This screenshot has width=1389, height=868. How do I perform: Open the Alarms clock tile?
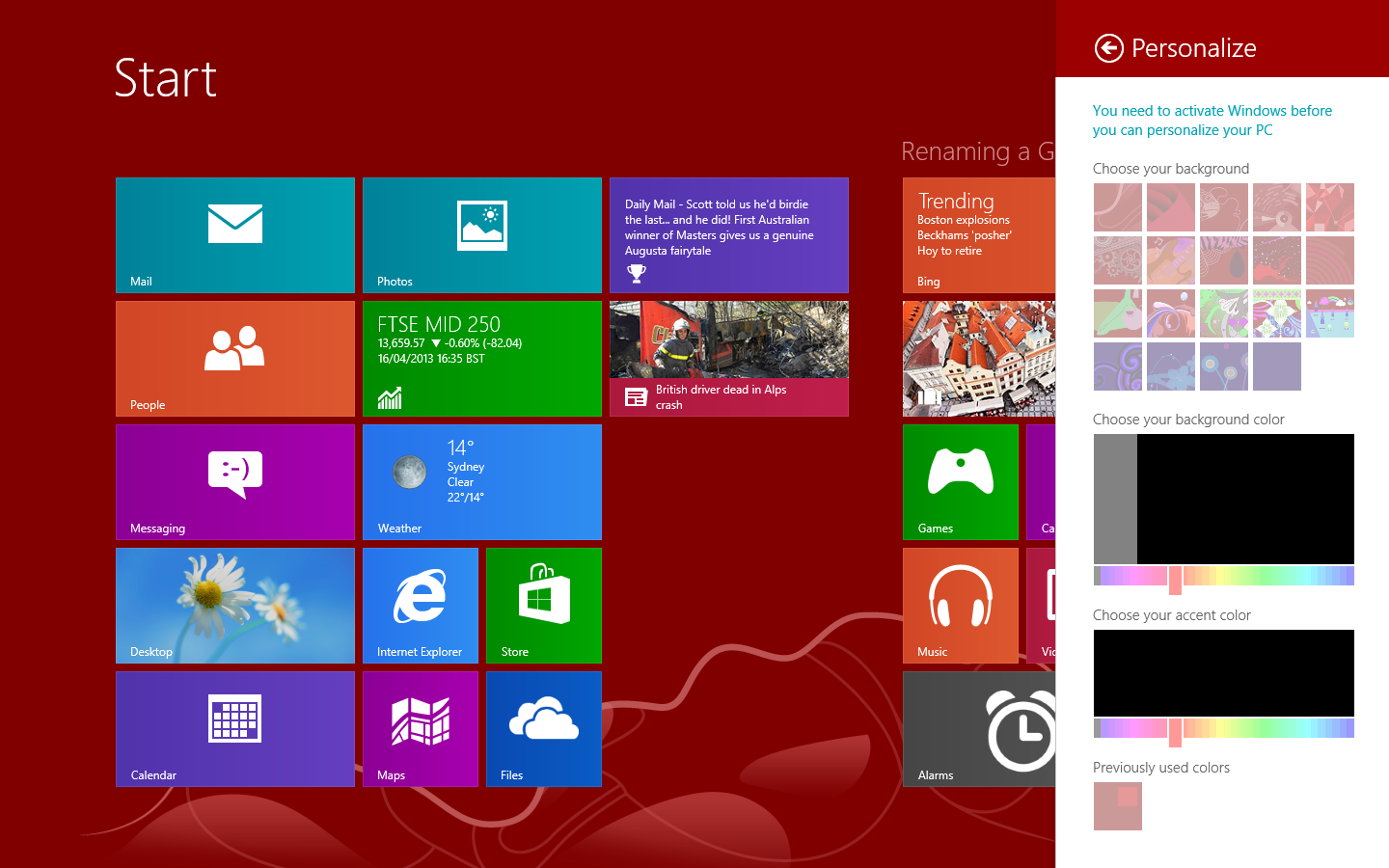coord(979,729)
